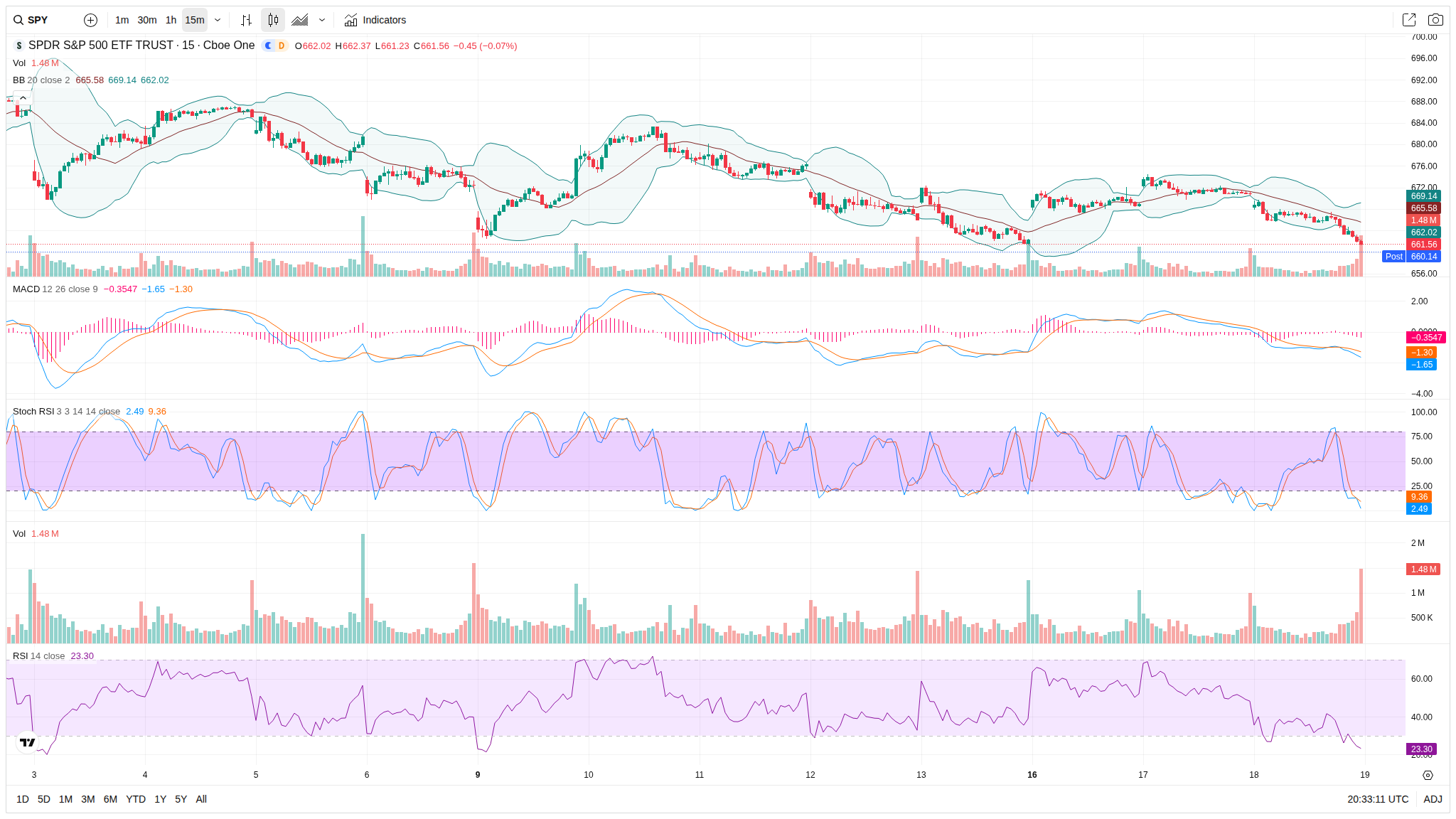Open the chart in popup window icon
Screen dimensions: 1456x819
[x=1408, y=20]
